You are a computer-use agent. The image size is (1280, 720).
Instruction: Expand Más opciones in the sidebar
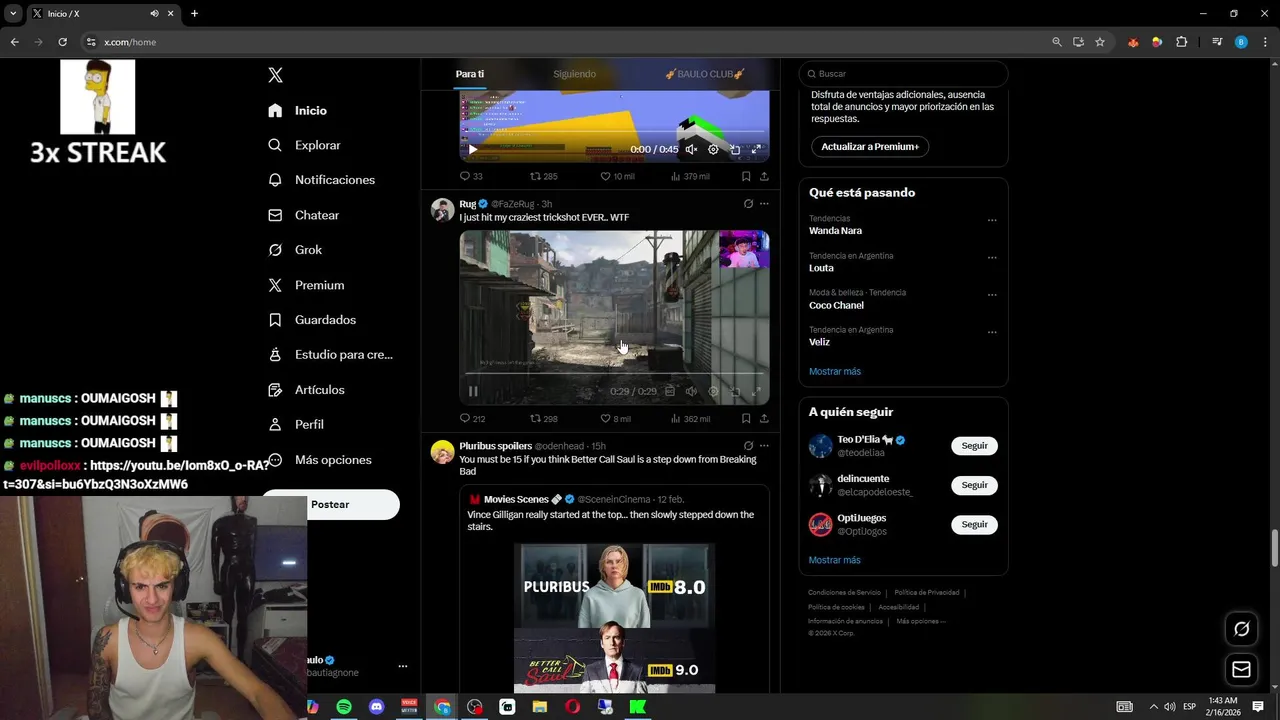320,460
